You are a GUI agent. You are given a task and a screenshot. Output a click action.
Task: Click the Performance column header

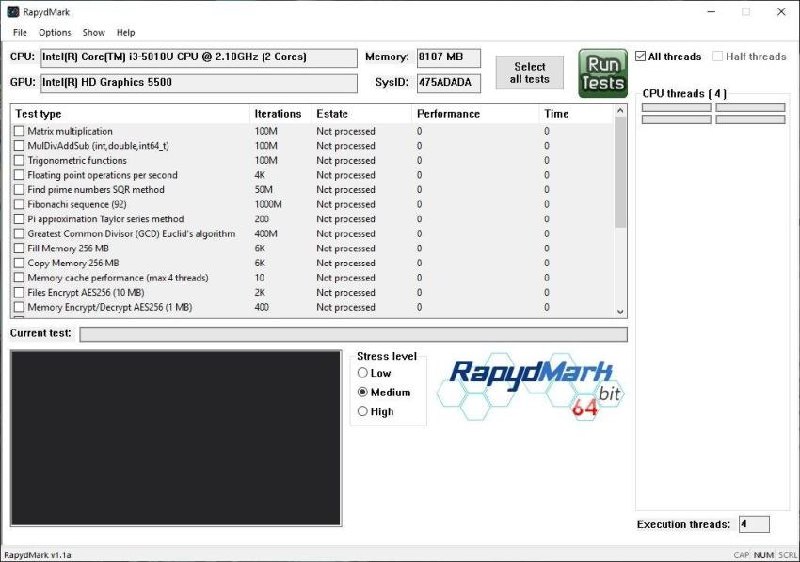coord(475,114)
